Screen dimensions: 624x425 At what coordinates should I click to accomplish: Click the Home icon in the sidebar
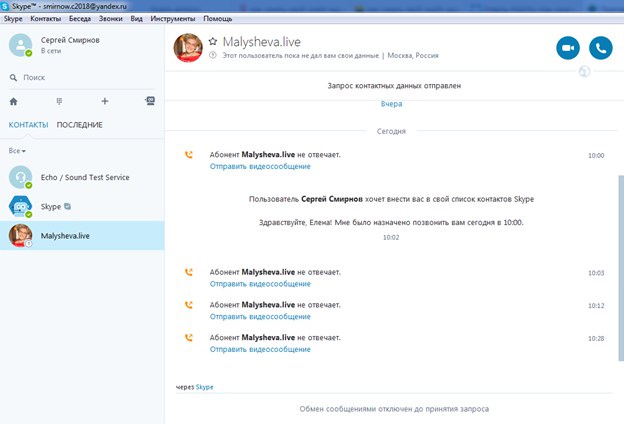pyautogui.click(x=13, y=101)
